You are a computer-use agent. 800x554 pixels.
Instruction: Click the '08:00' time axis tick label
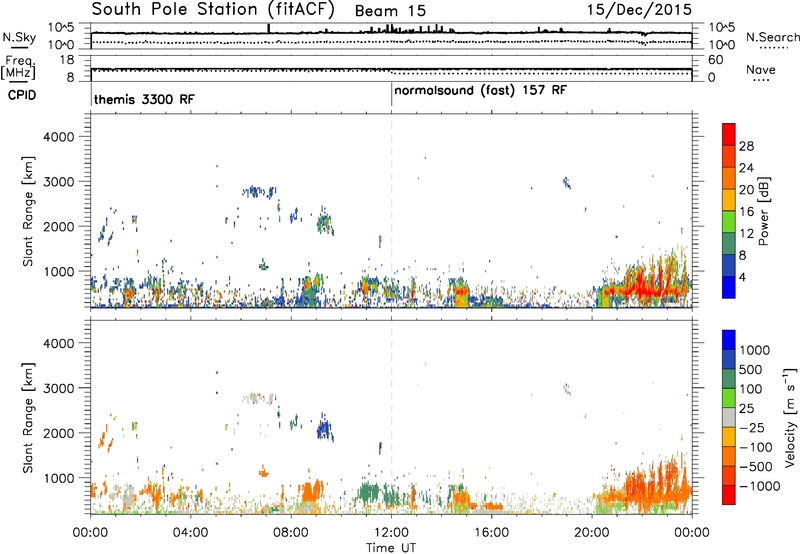(291, 533)
